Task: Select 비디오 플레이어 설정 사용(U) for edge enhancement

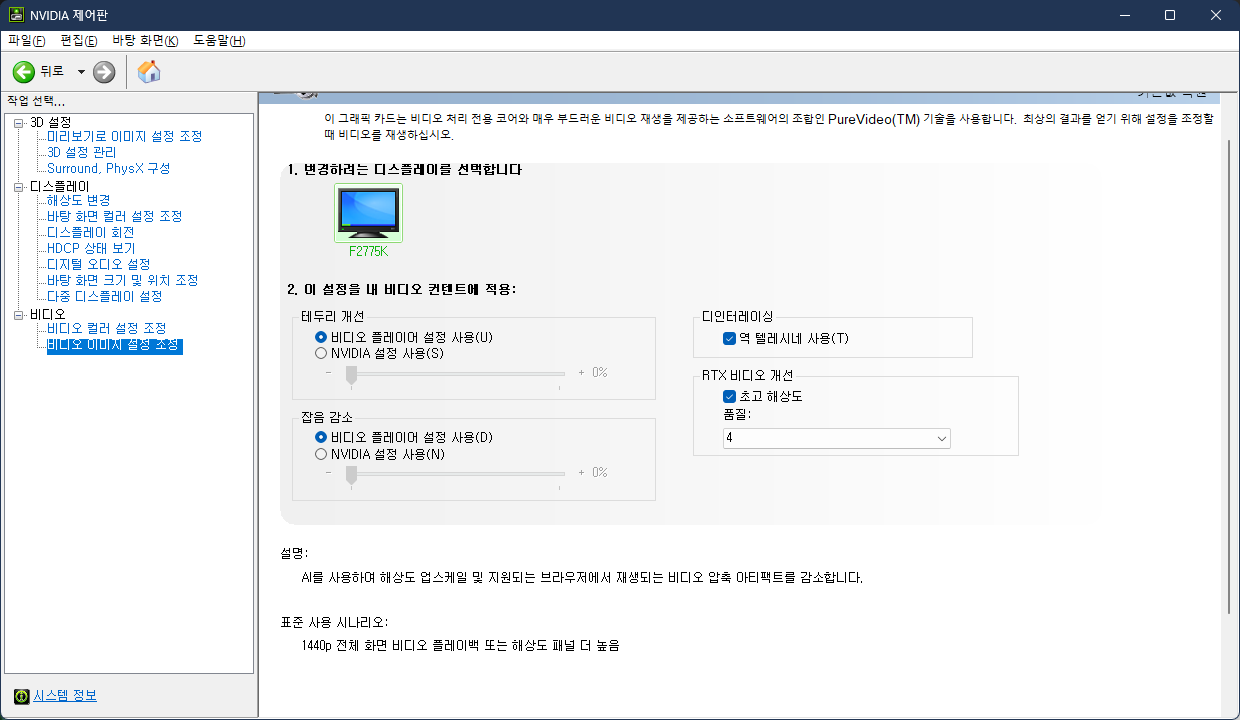Action: 404,337
